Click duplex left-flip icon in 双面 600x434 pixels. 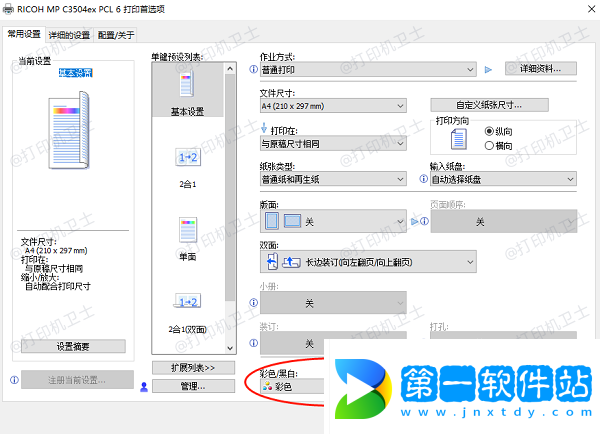272,262
